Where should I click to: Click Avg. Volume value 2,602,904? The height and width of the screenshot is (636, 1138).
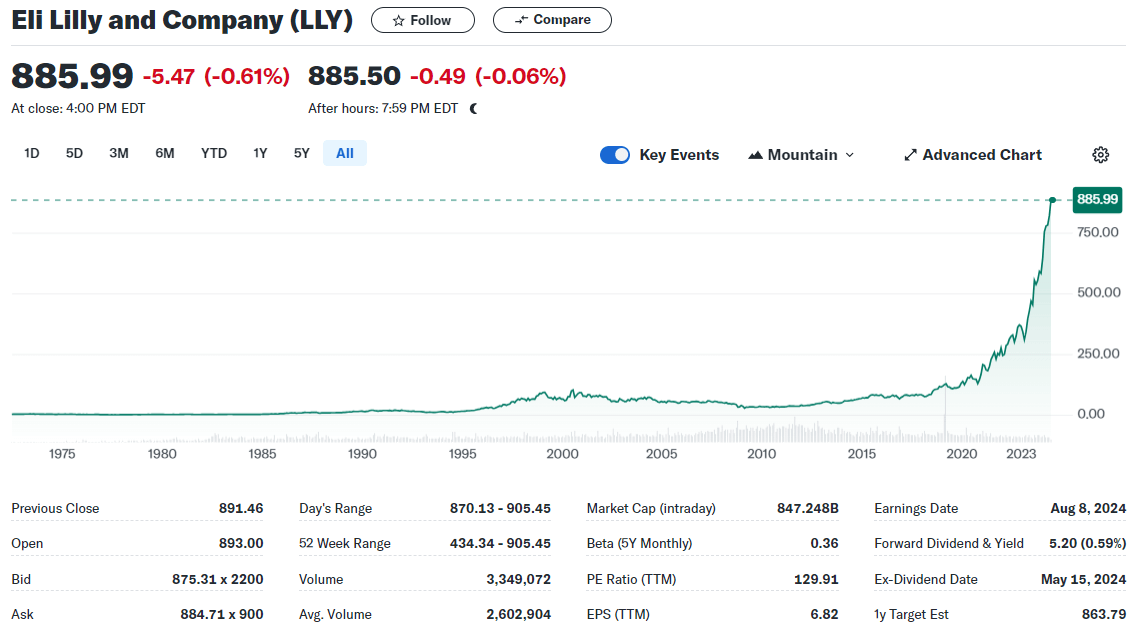click(518, 614)
